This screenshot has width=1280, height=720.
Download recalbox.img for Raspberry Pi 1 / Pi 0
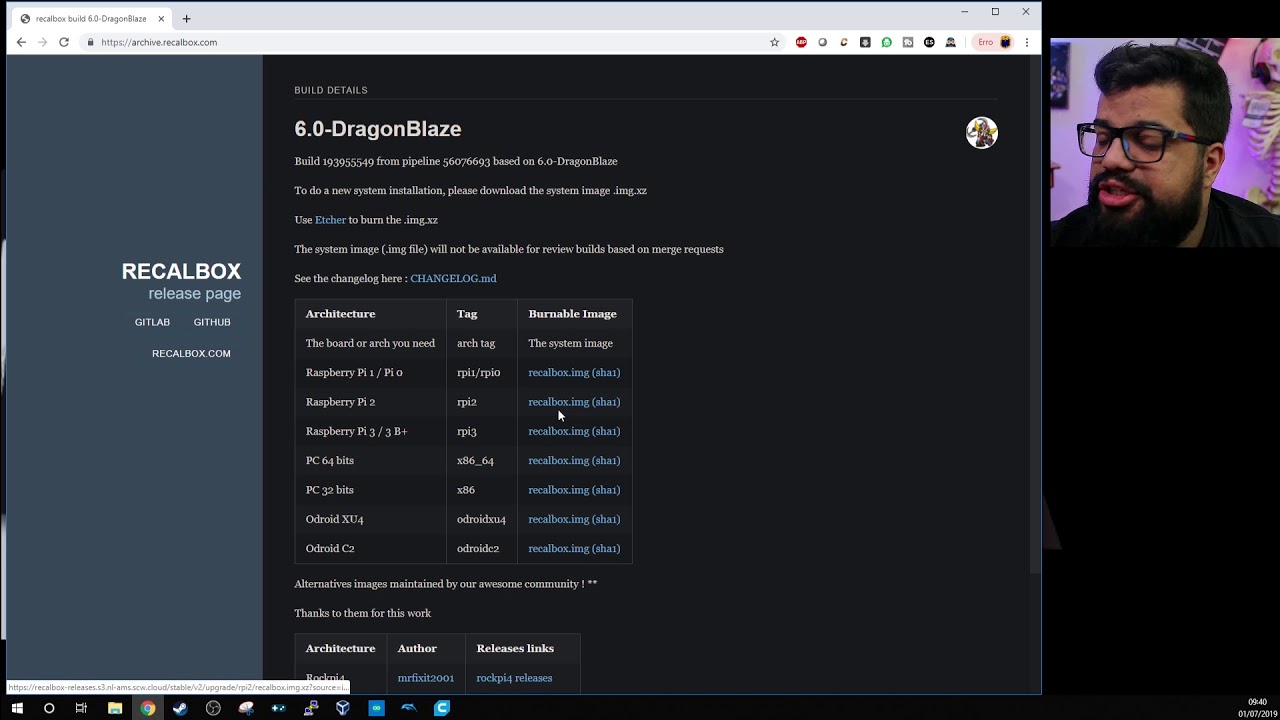pos(559,372)
